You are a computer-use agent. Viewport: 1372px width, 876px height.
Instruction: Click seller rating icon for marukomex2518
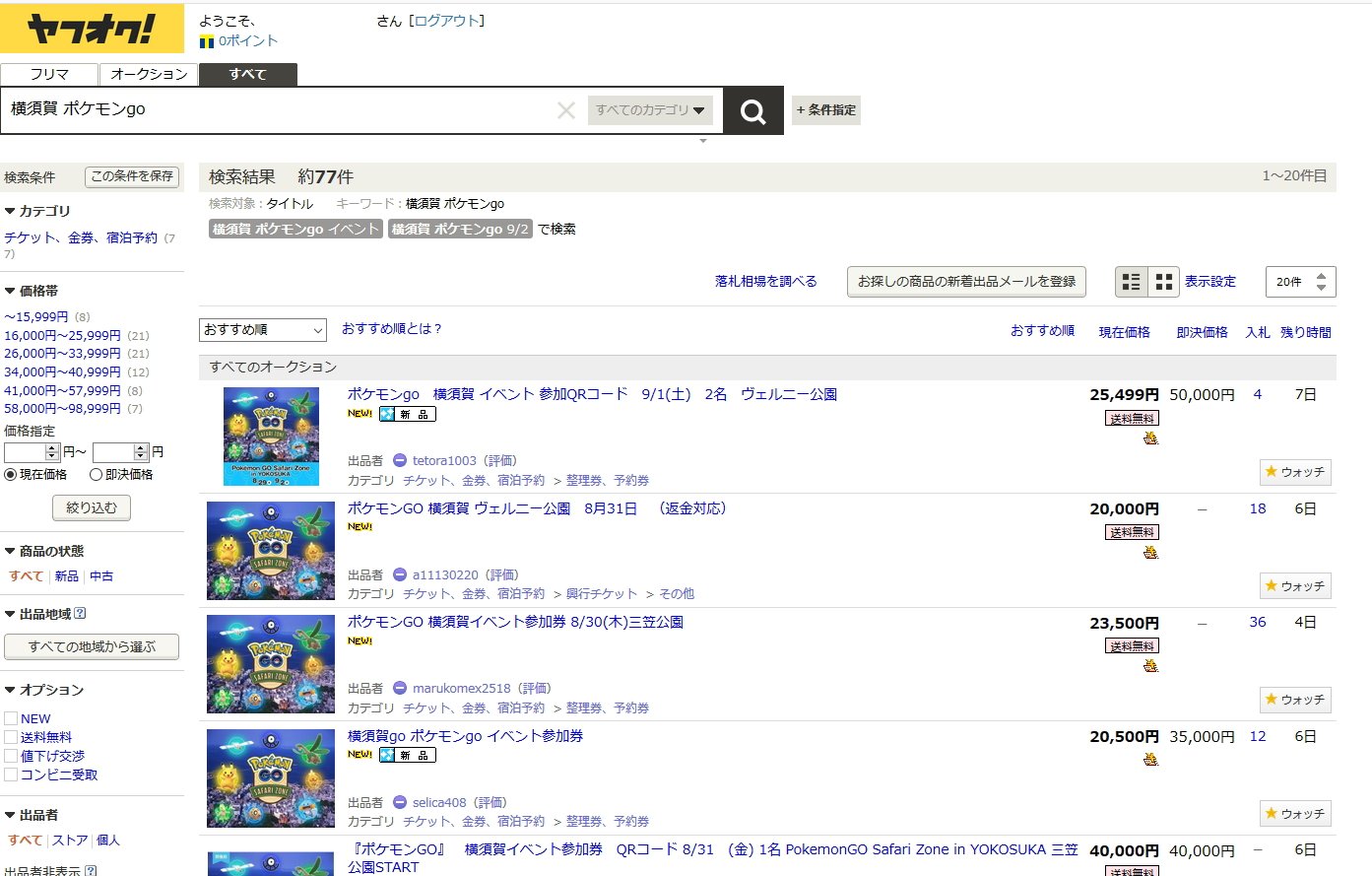point(400,688)
